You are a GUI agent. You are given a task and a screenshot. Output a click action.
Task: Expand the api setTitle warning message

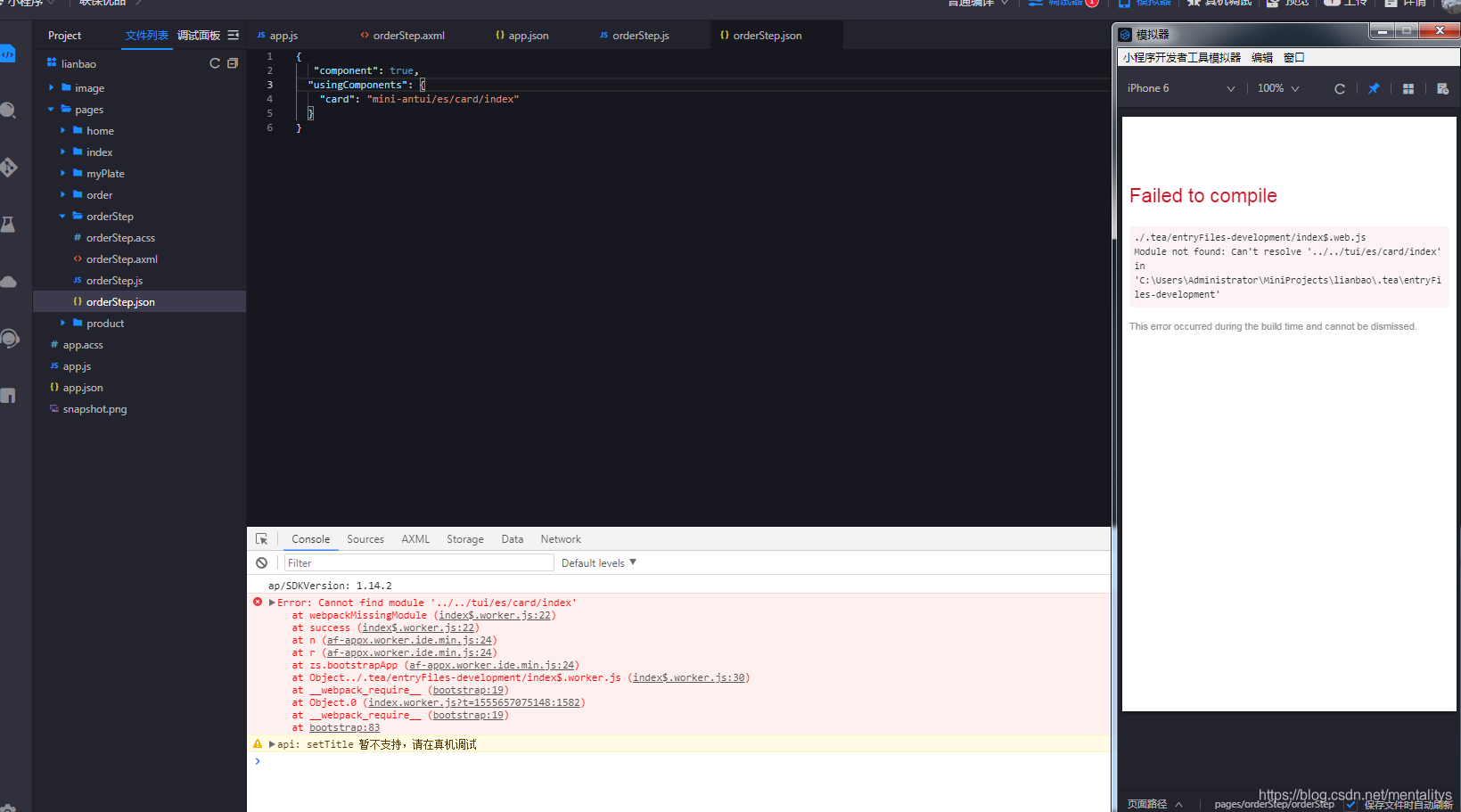[x=272, y=744]
